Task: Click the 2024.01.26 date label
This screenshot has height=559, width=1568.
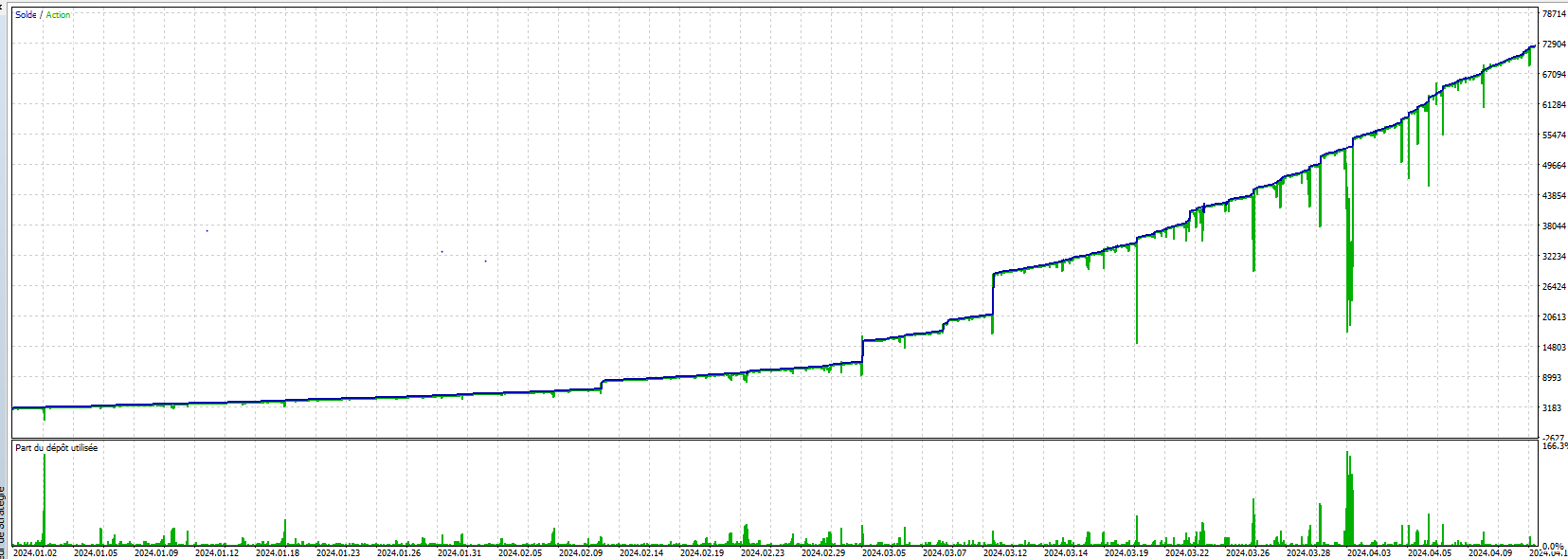Action: point(399,553)
